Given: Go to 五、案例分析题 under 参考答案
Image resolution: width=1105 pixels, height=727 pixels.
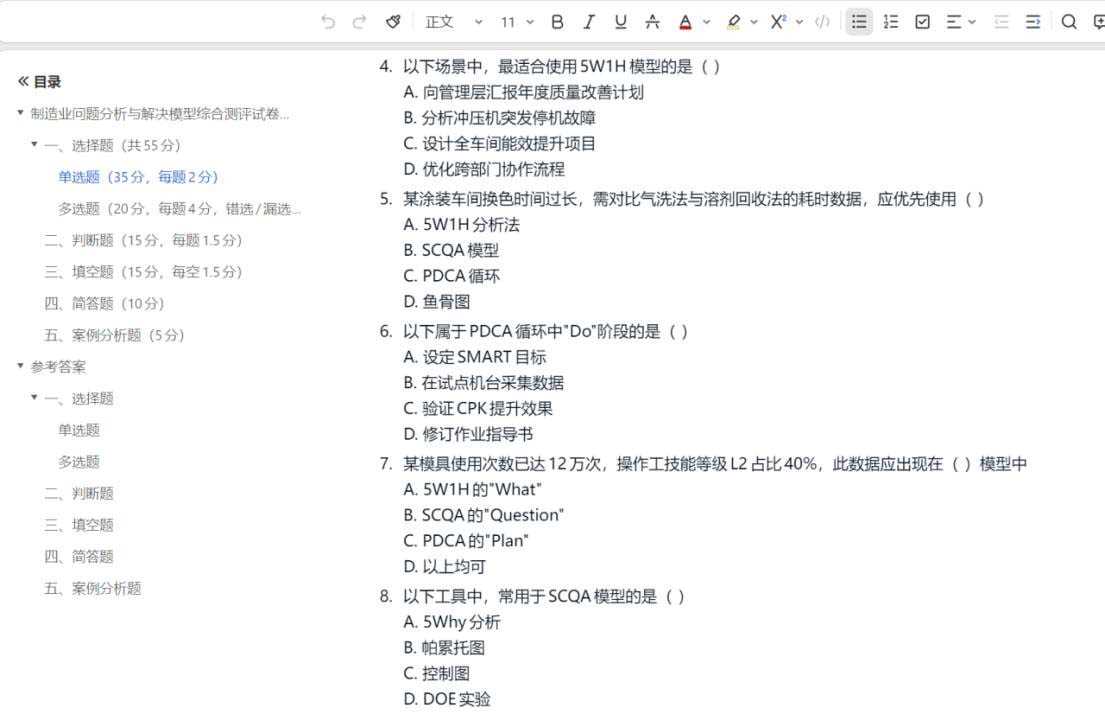Looking at the screenshot, I should [x=92, y=589].
